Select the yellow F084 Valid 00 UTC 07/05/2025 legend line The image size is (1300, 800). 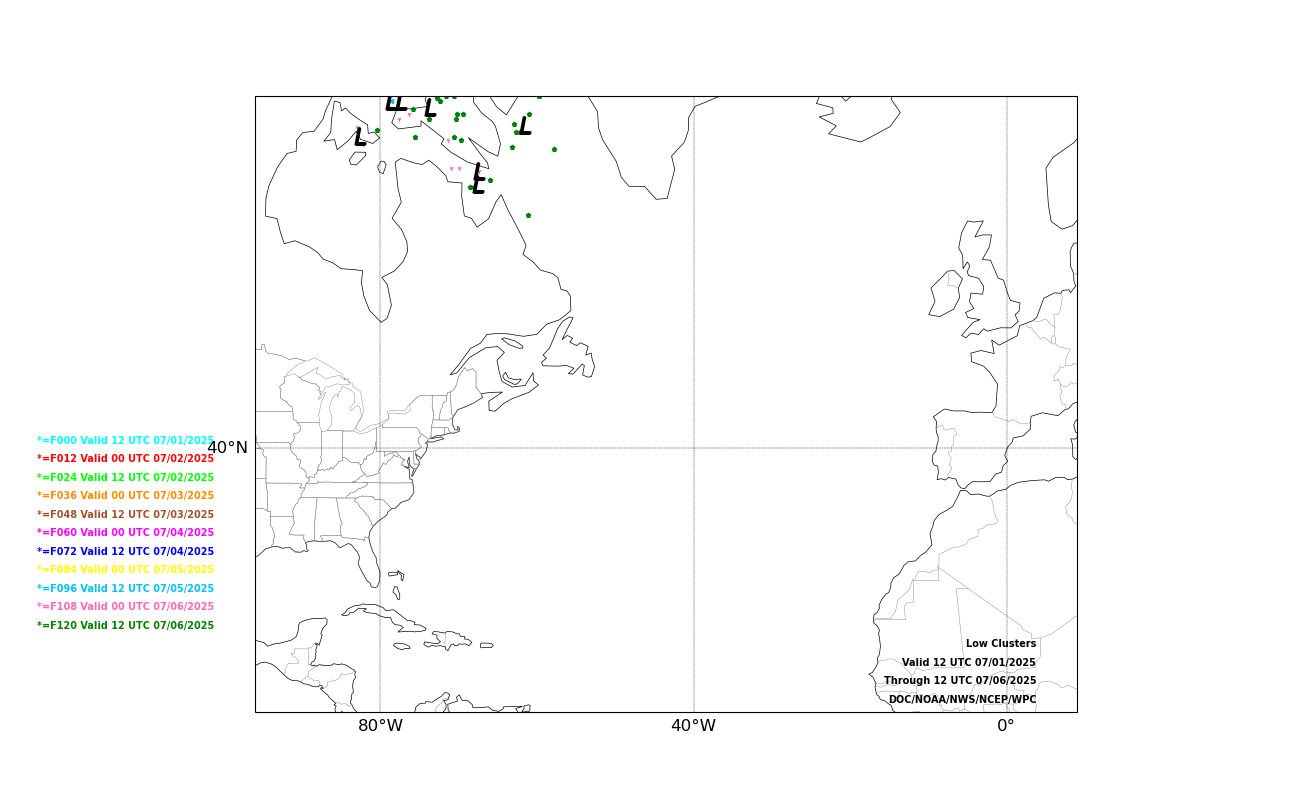coord(126,570)
